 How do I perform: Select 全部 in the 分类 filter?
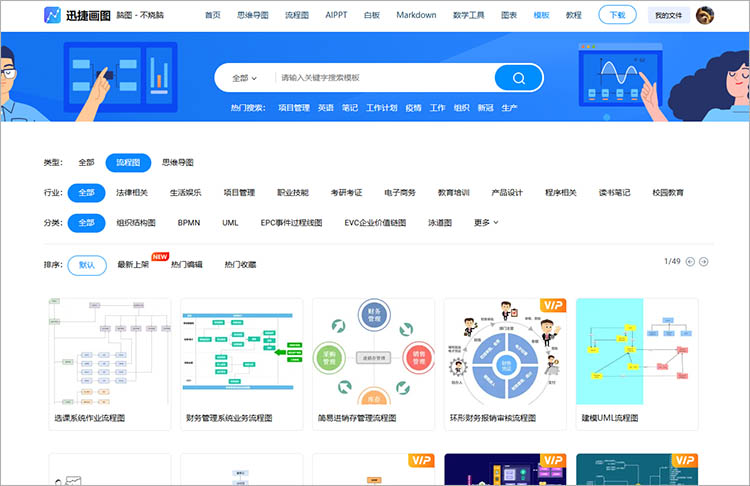(x=87, y=223)
